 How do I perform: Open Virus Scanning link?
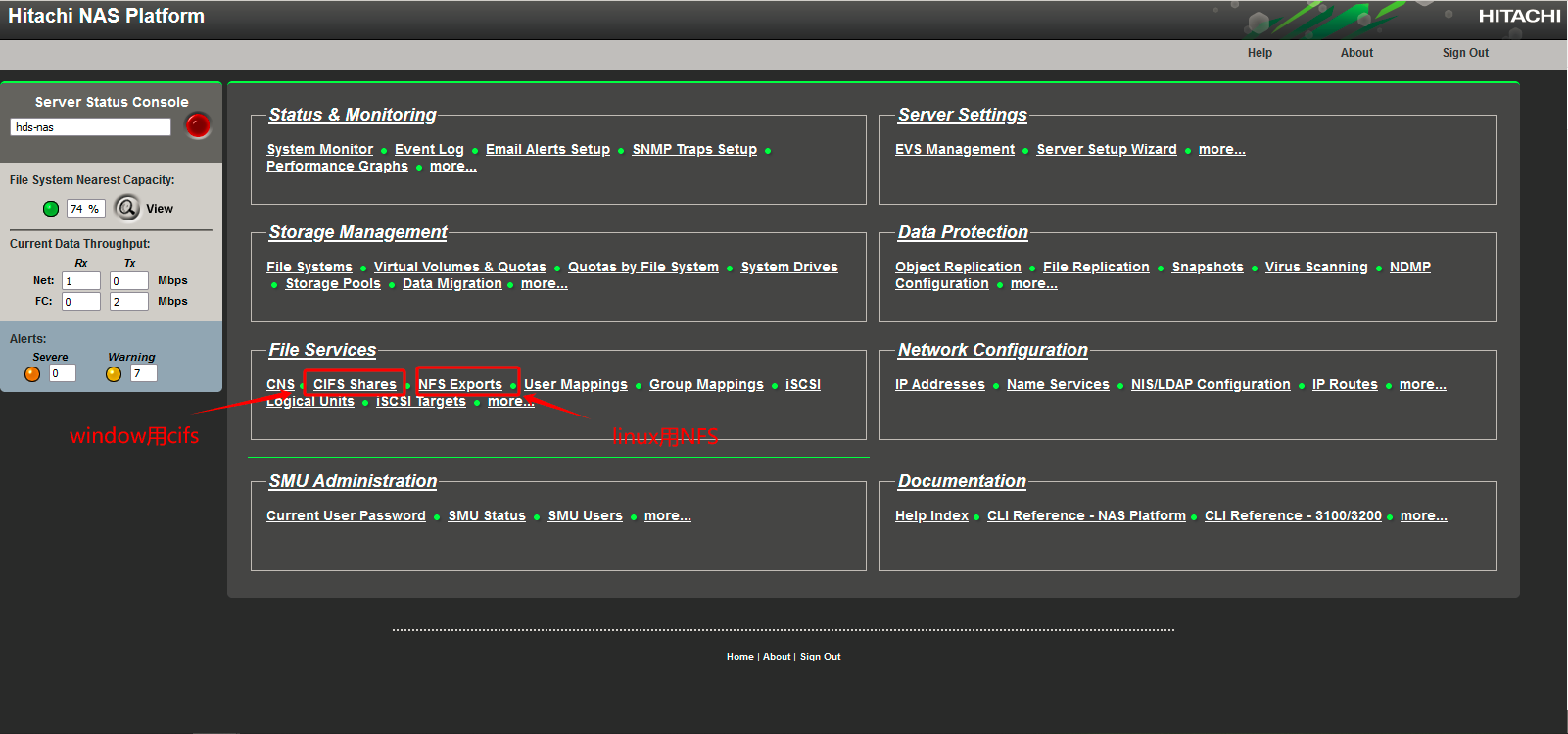[1316, 267]
